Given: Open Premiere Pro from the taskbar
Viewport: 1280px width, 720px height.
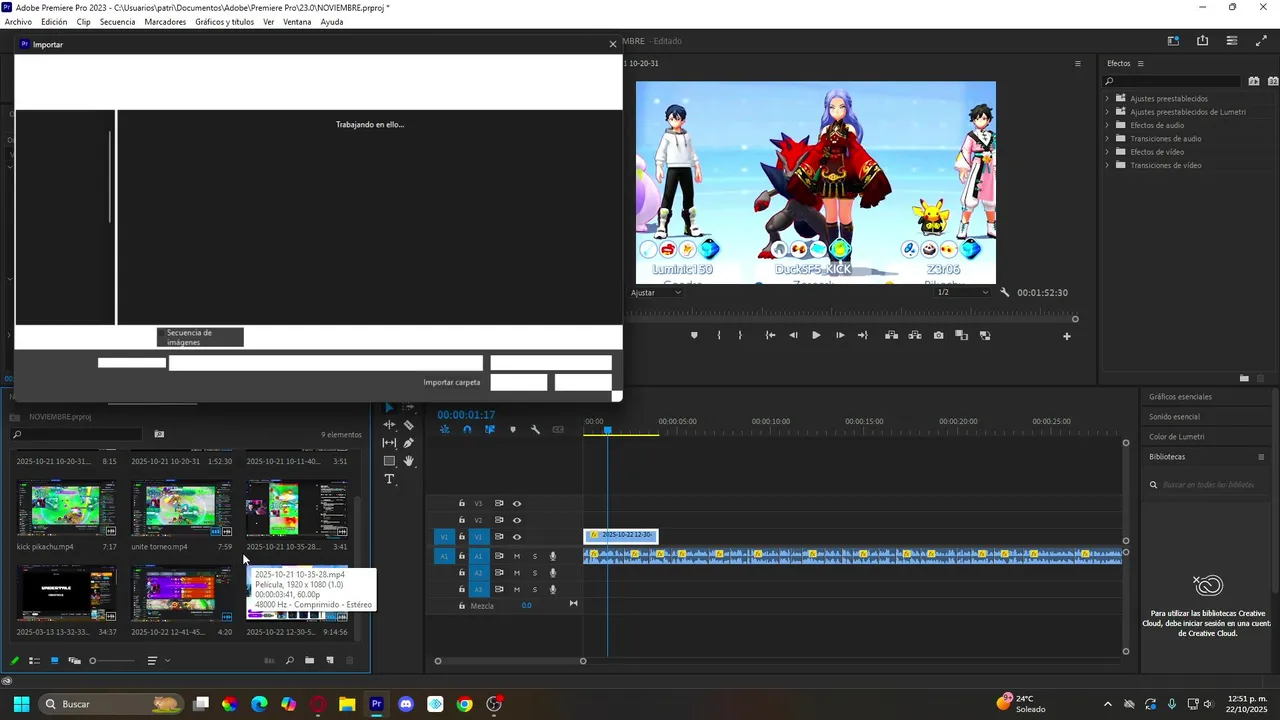Looking at the screenshot, I should tap(376, 704).
